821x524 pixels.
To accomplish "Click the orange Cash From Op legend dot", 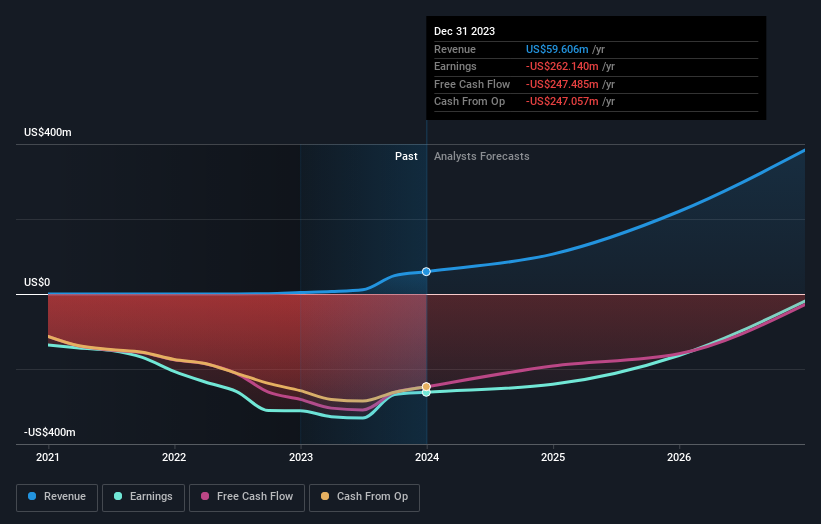I will [325, 496].
